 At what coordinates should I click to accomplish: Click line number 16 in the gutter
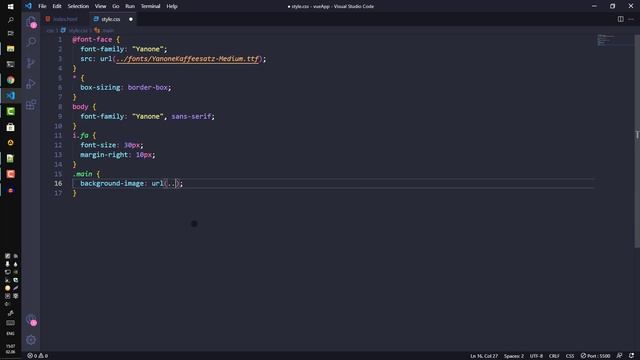point(58,184)
